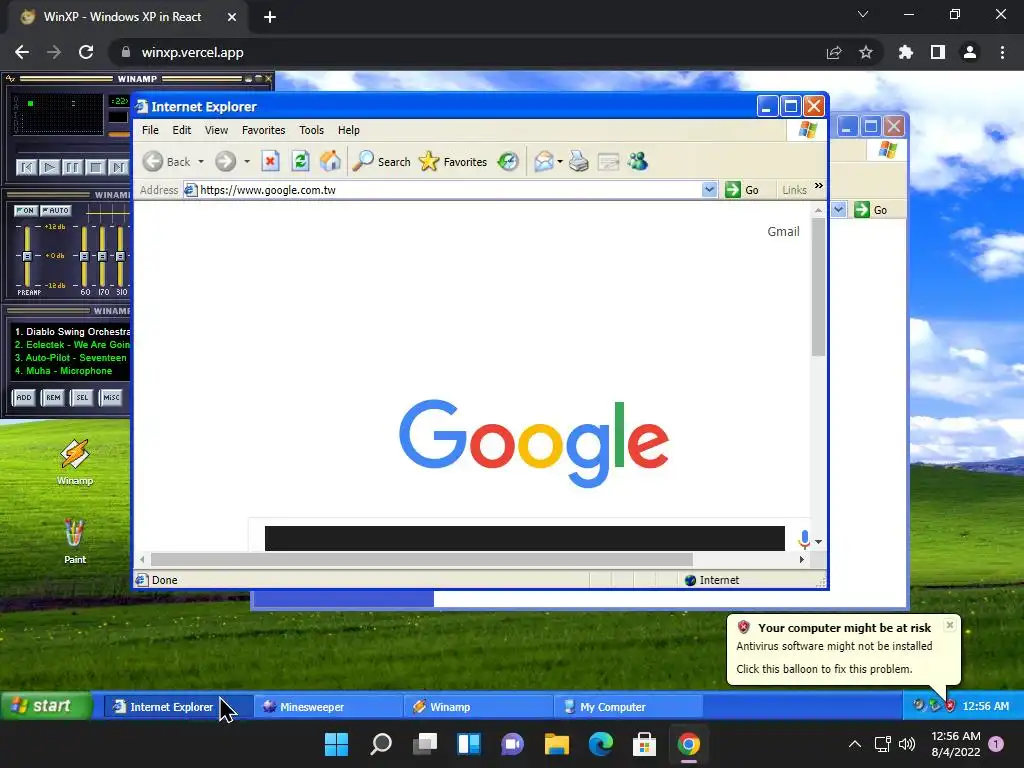Click the Print icon in Internet Explorer
This screenshot has width=1024, height=768.
(x=579, y=161)
